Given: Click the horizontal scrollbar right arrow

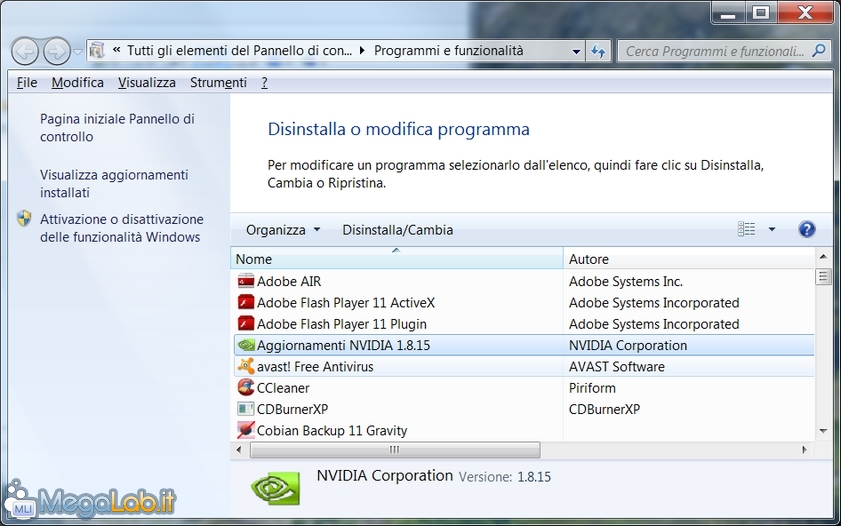Looking at the screenshot, I should coord(804,450).
